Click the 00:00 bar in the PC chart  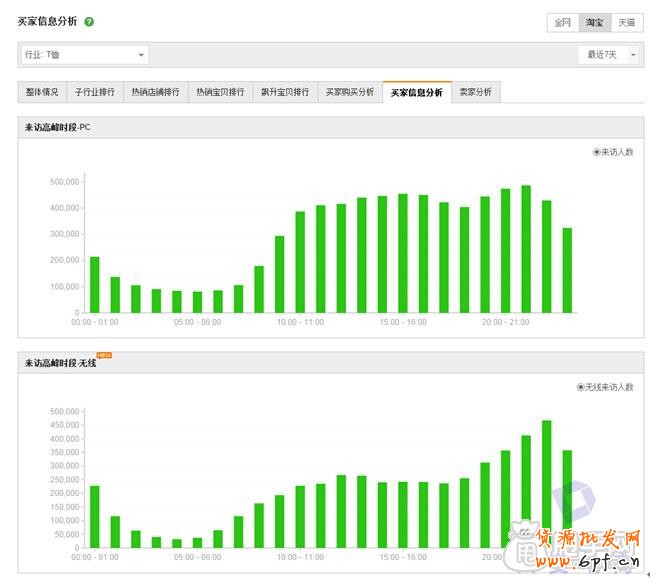[x=95, y=285]
